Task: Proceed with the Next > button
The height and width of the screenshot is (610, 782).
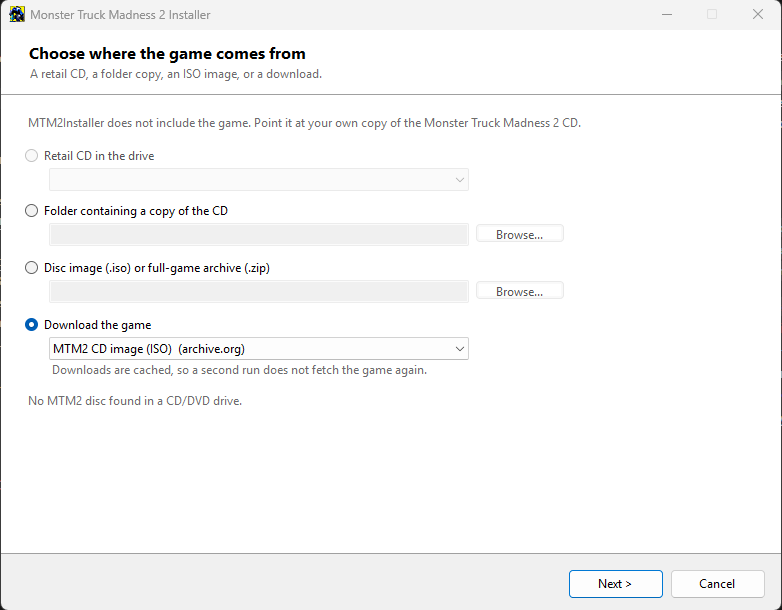Action: point(615,584)
